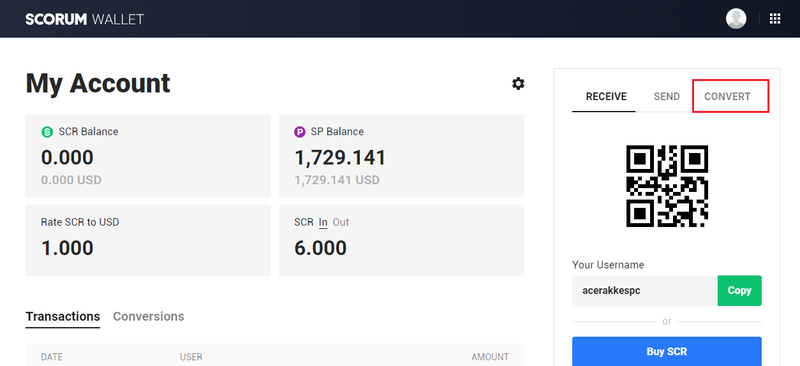
Task: Click the SP Balance card value
Action: [340, 158]
